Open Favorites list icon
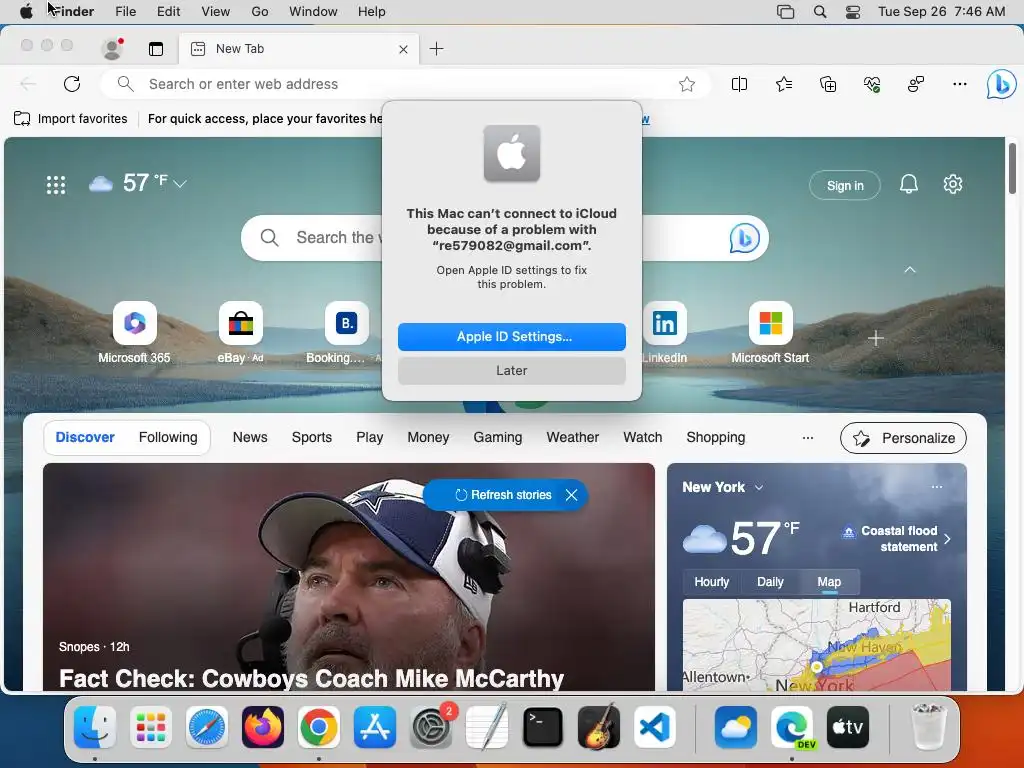The image size is (1024, 768). [x=784, y=84]
